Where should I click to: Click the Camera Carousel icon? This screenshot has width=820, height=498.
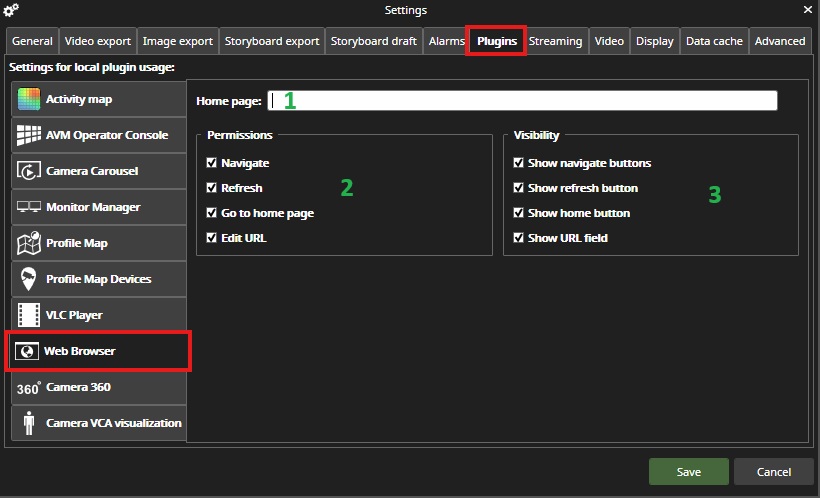[29, 171]
